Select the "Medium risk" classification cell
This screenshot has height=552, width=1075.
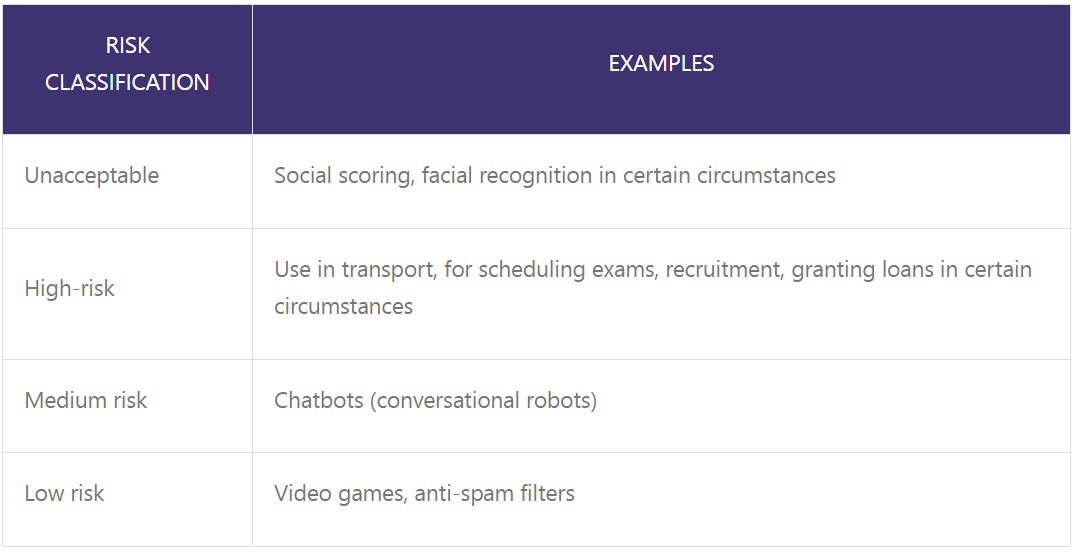[85, 401]
